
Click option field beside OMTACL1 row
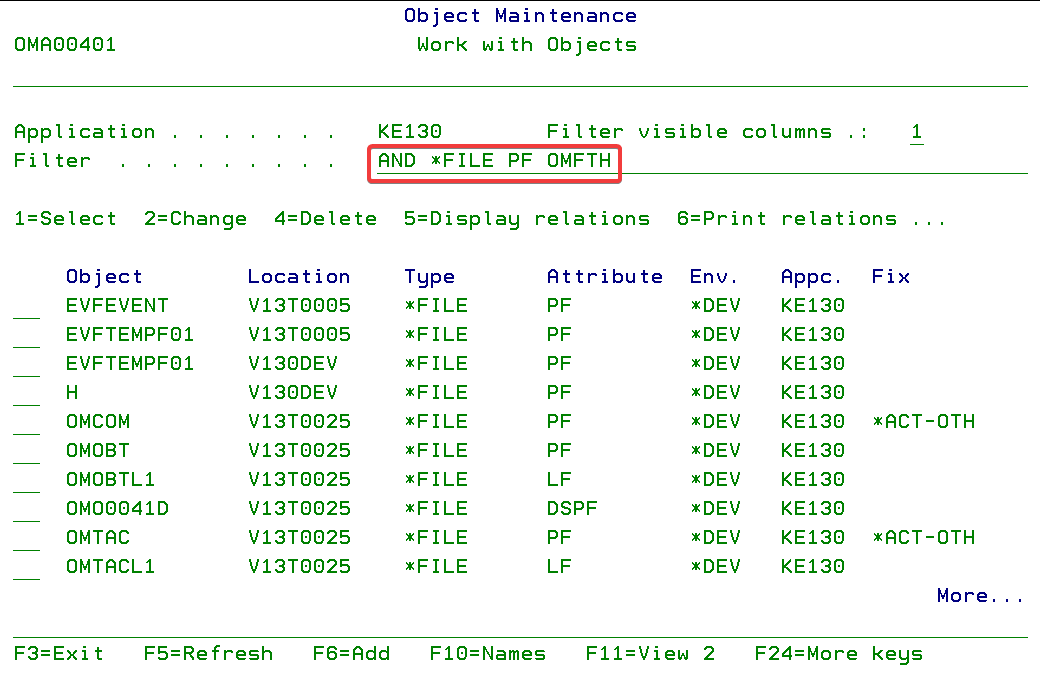point(27,567)
